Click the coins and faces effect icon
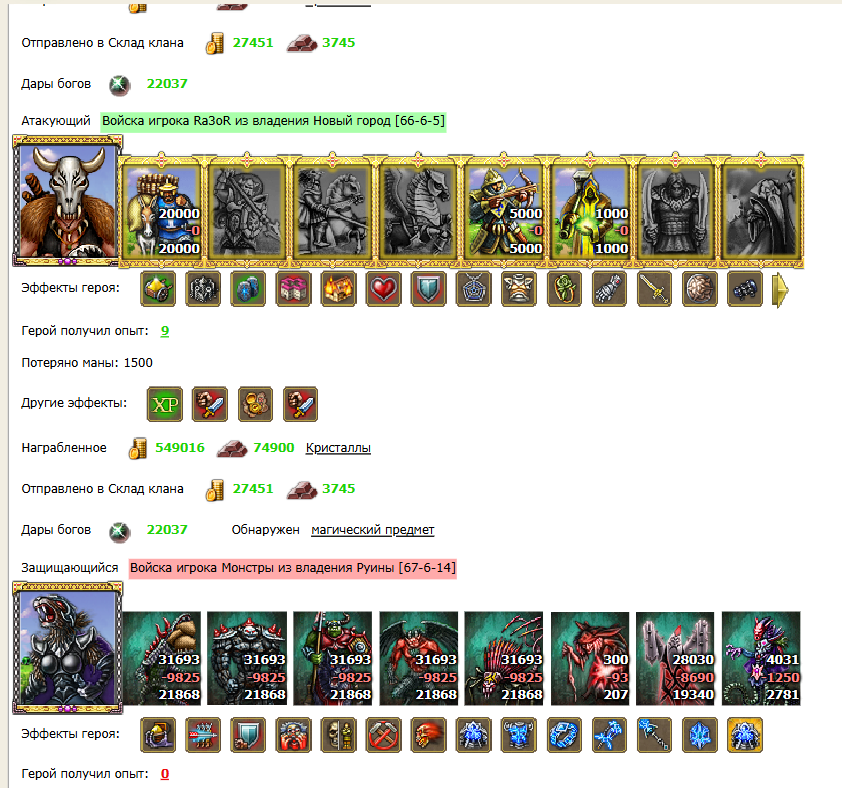The width and height of the screenshot is (842, 788). [x=256, y=404]
